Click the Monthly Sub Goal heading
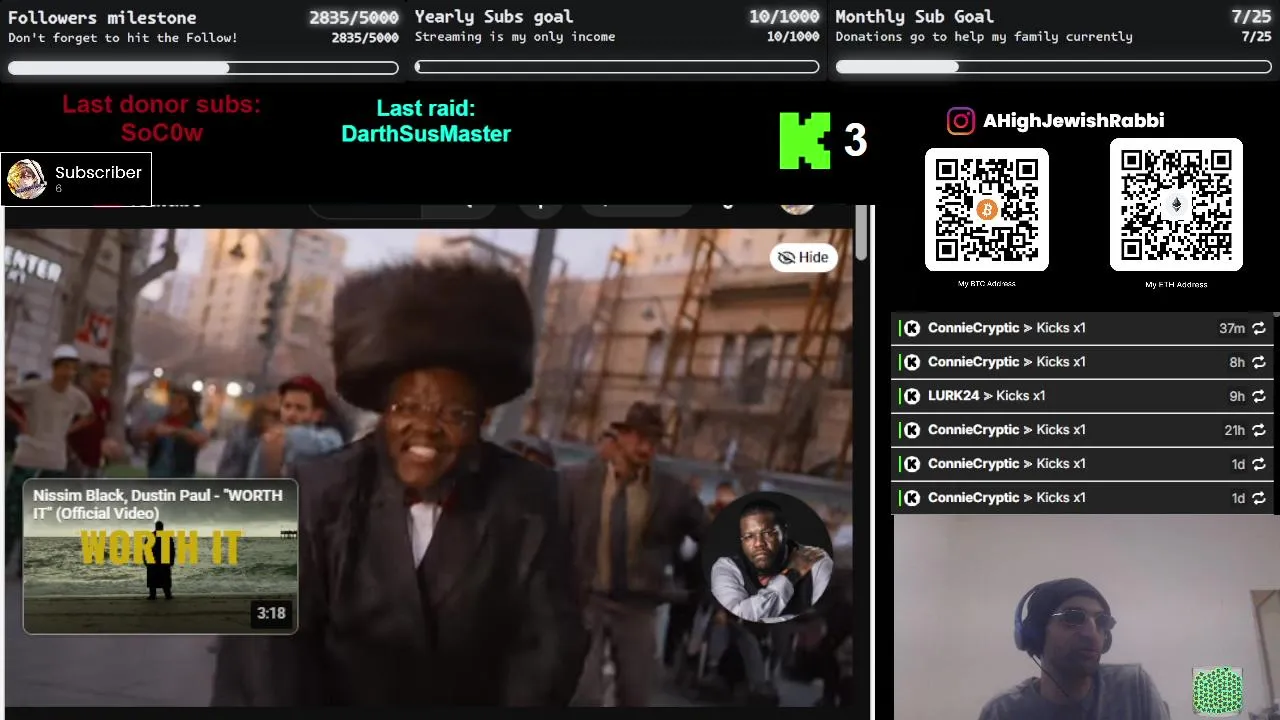The image size is (1280, 720). point(914,17)
